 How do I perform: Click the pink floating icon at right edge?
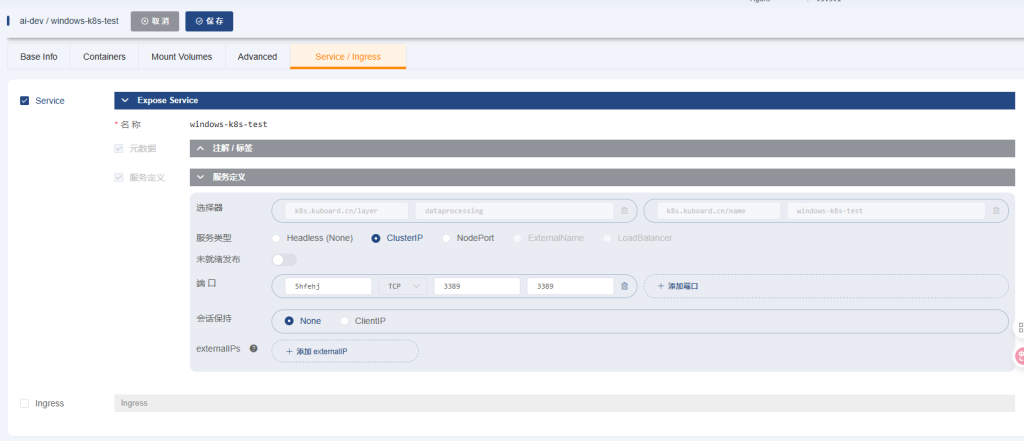click(1020, 355)
